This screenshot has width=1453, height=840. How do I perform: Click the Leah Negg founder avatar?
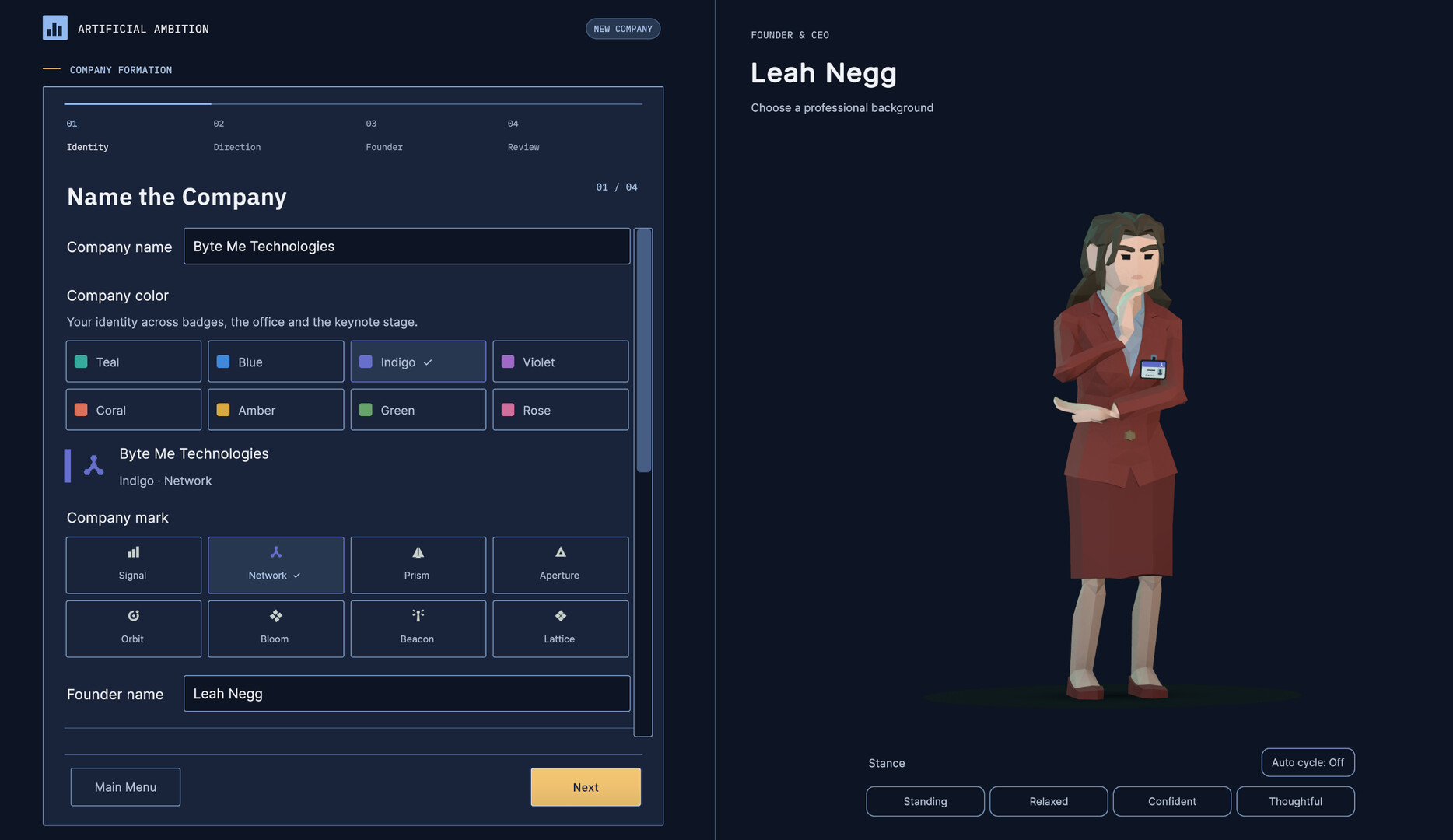point(1119,455)
